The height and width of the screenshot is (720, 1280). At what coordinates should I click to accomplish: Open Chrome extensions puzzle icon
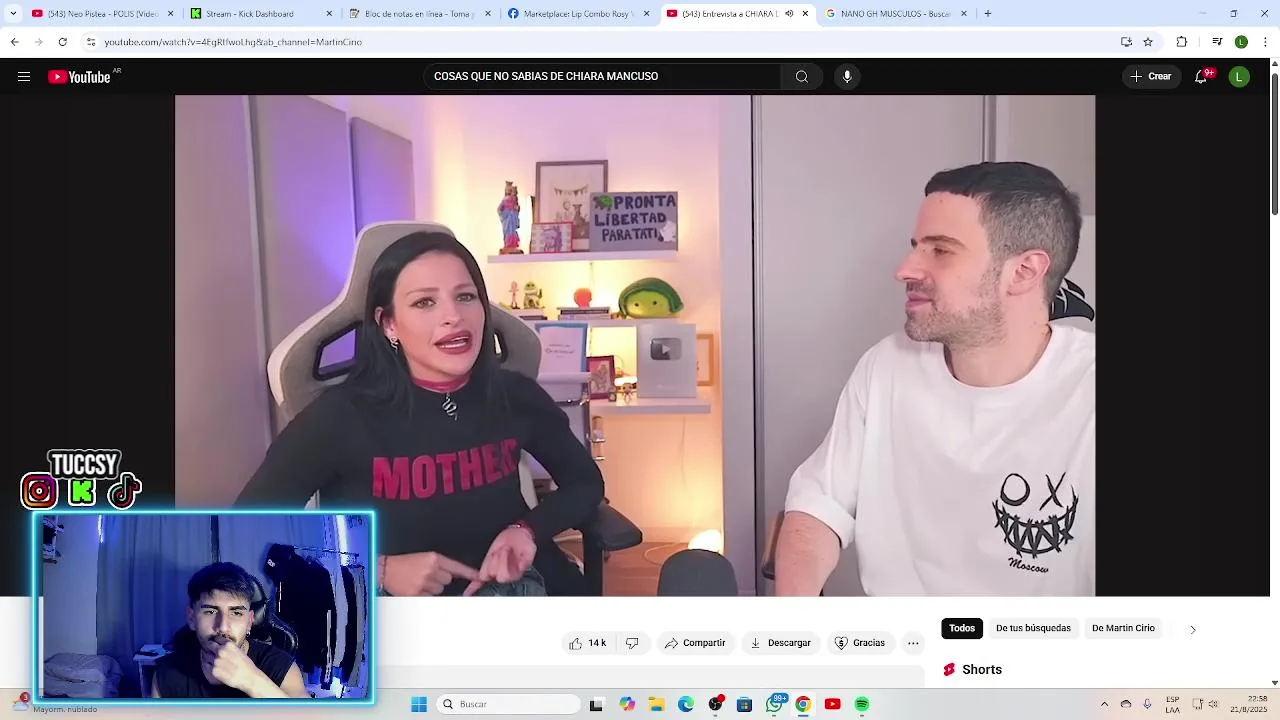point(1182,42)
